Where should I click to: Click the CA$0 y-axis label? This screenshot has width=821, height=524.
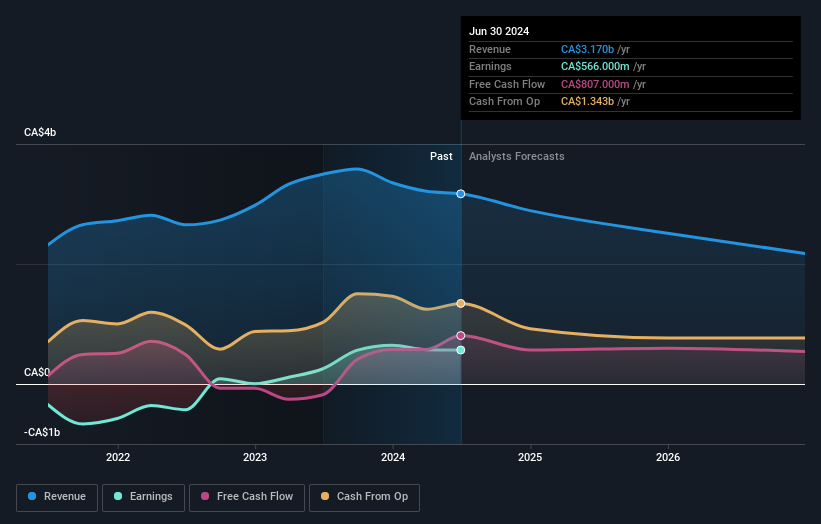tap(37, 372)
